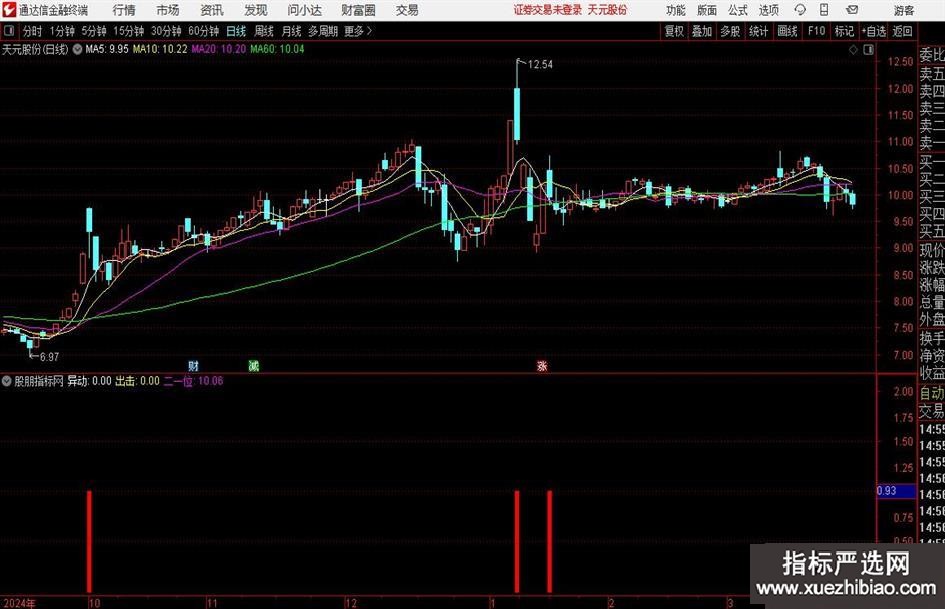Open the 问小达 menu

[x=304, y=10]
